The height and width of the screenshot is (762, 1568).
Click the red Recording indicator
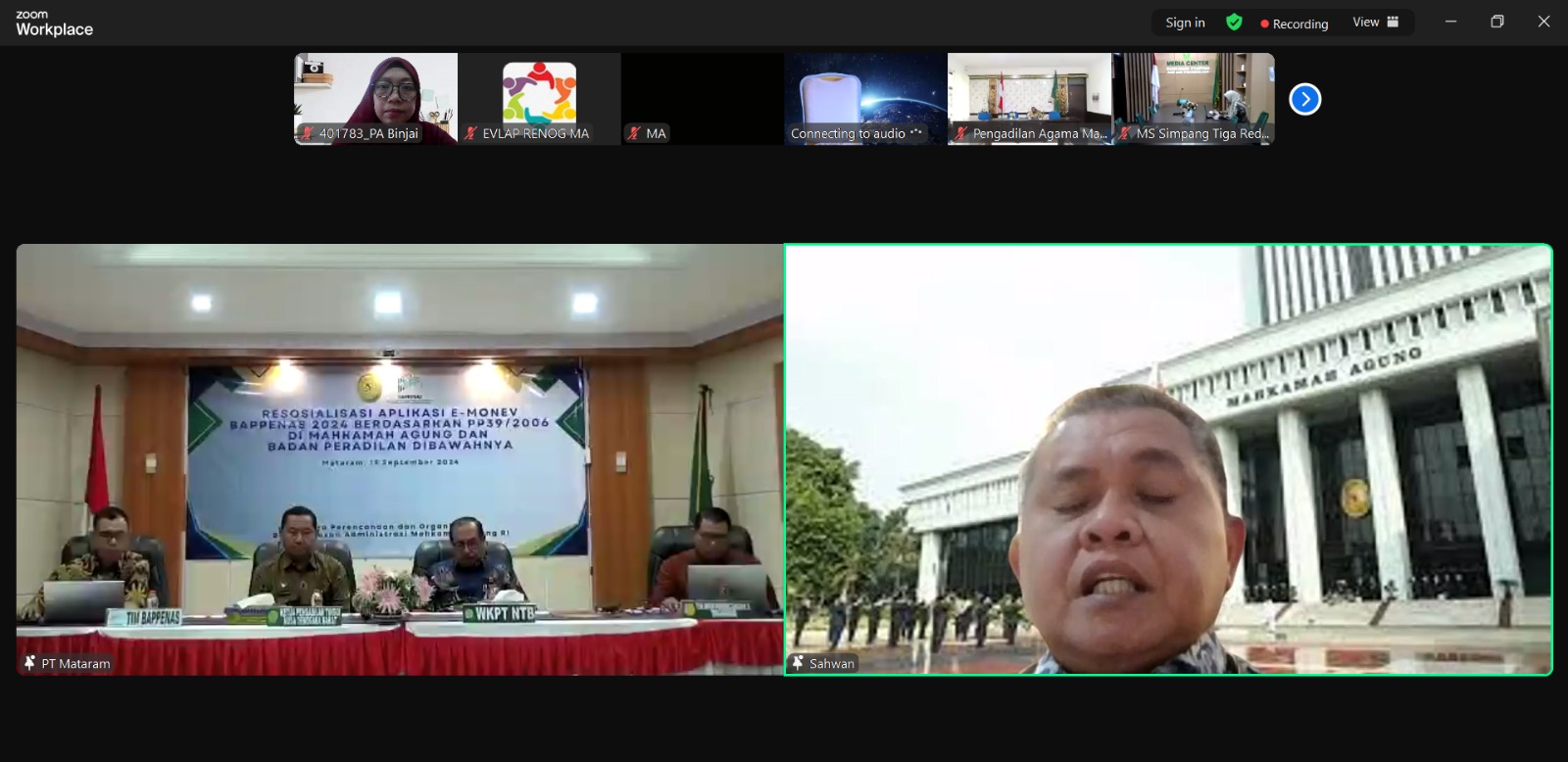tap(1294, 24)
